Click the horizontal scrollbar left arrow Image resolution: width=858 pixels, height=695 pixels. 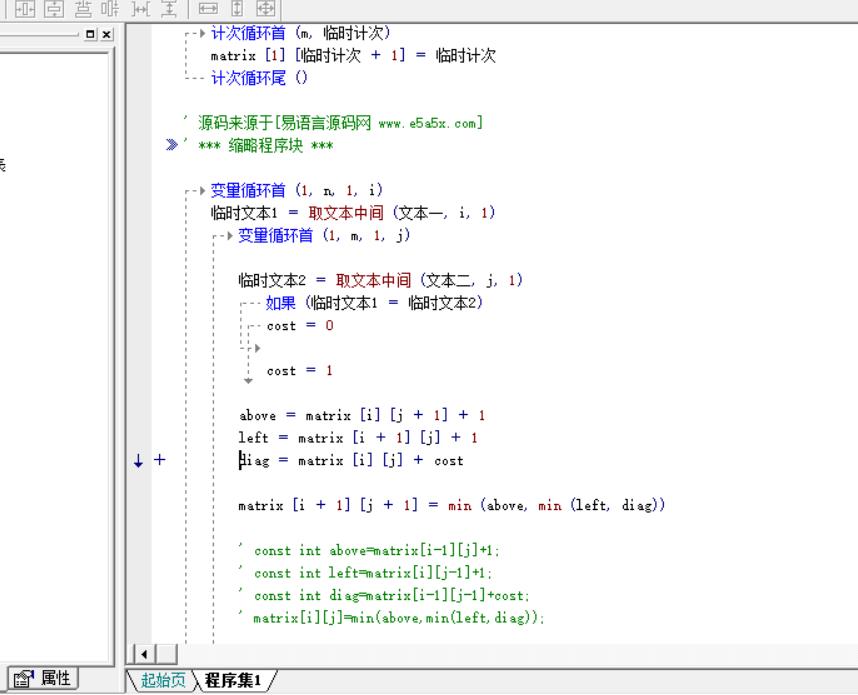[x=144, y=654]
